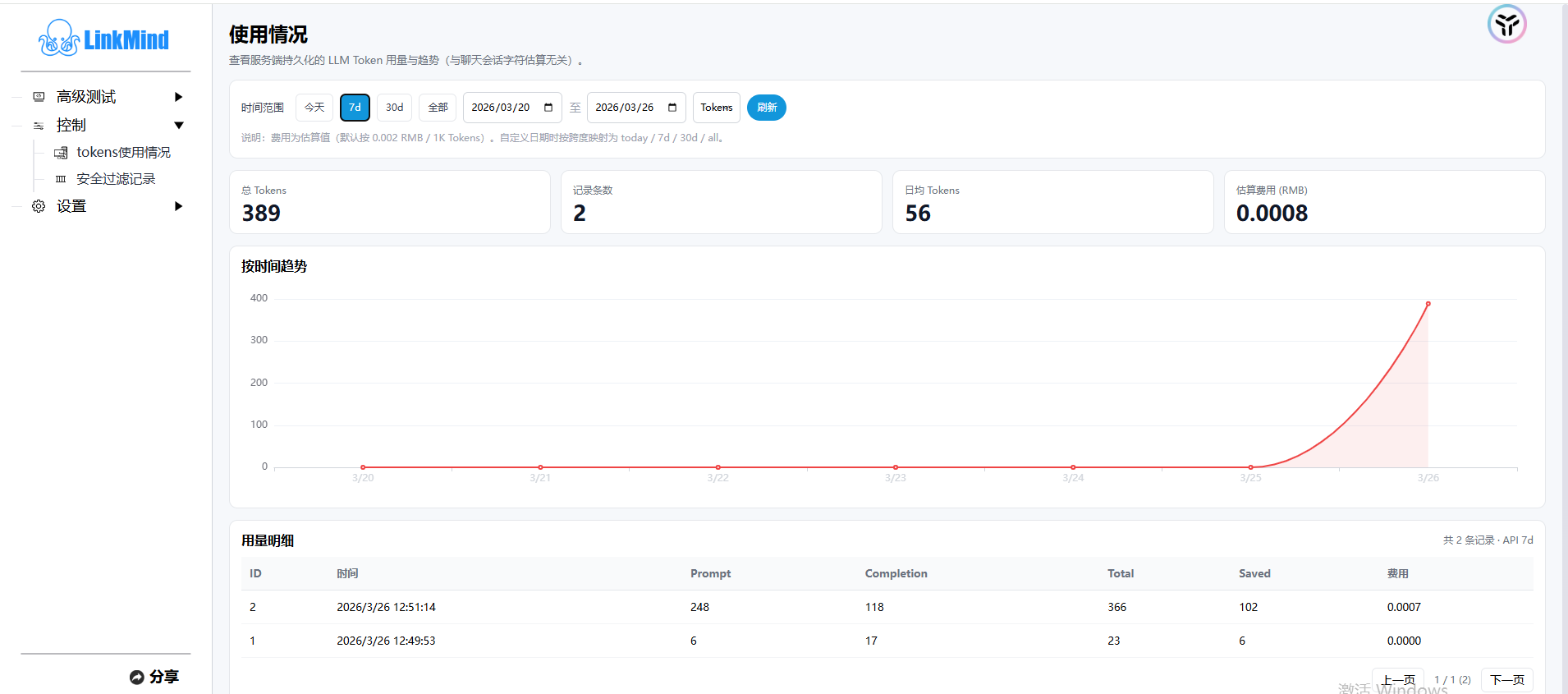Select the 30d time range option
1568x694 pixels.
(394, 108)
